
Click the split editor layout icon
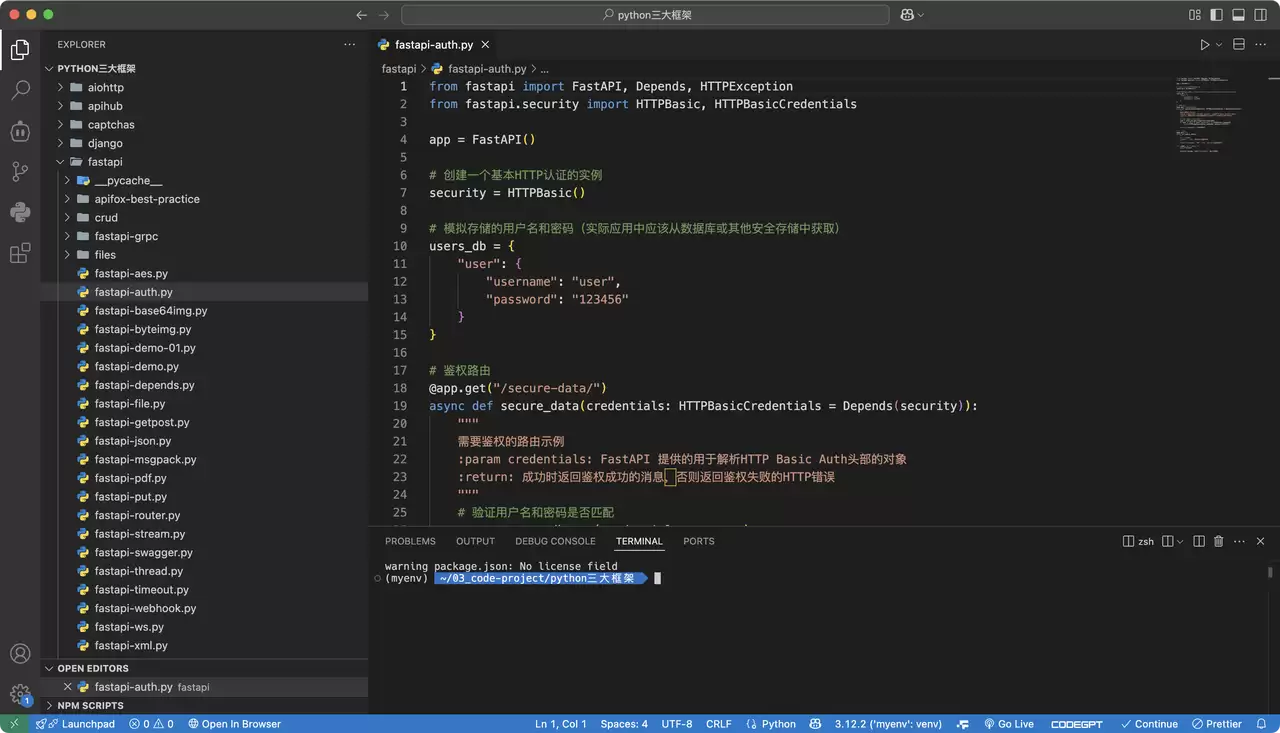1238,45
